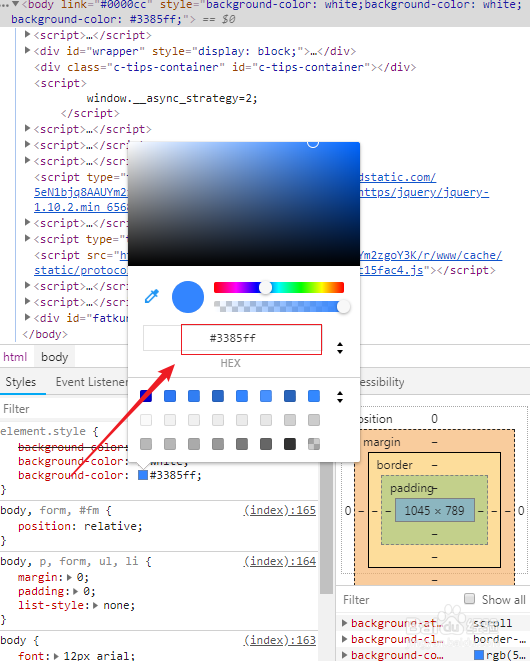This screenshot has width=530, height=661.
Task: Click the 1045 × 789 content box
Action: (435, 511)
